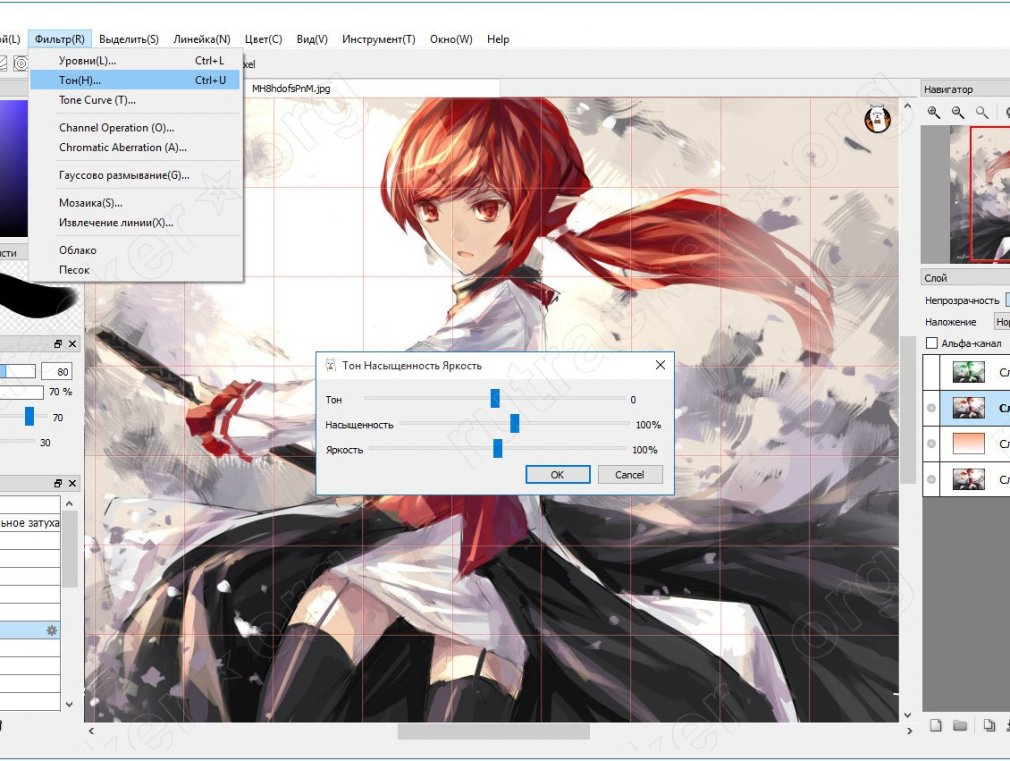Click the brush slider handle set to 70
The image size is (1010, 761).
click(x=30, y=416)
